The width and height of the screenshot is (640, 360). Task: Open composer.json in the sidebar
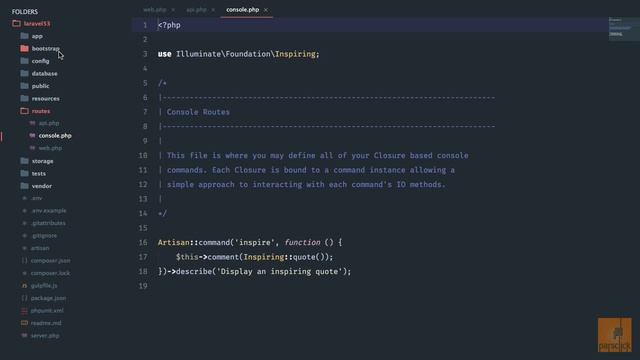click(x=51, y=261)
